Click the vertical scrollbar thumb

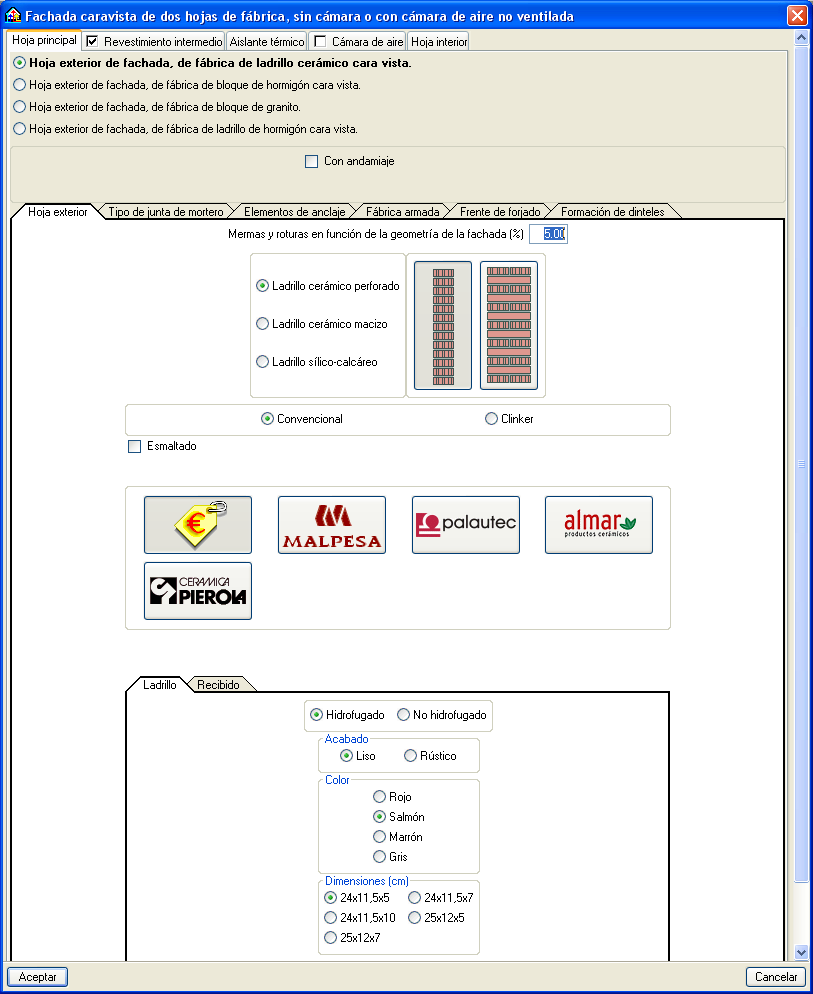[801, 464]
